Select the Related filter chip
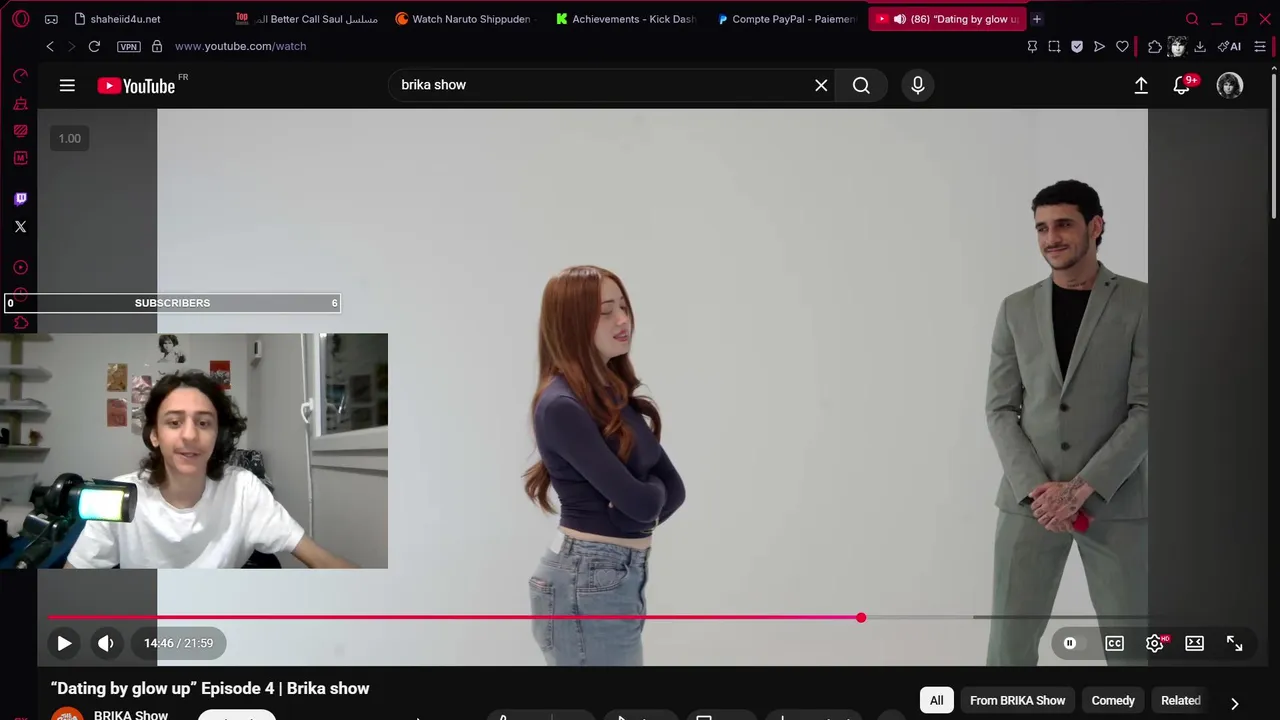The image size is (1280, 720). (x=1180, y=700)
